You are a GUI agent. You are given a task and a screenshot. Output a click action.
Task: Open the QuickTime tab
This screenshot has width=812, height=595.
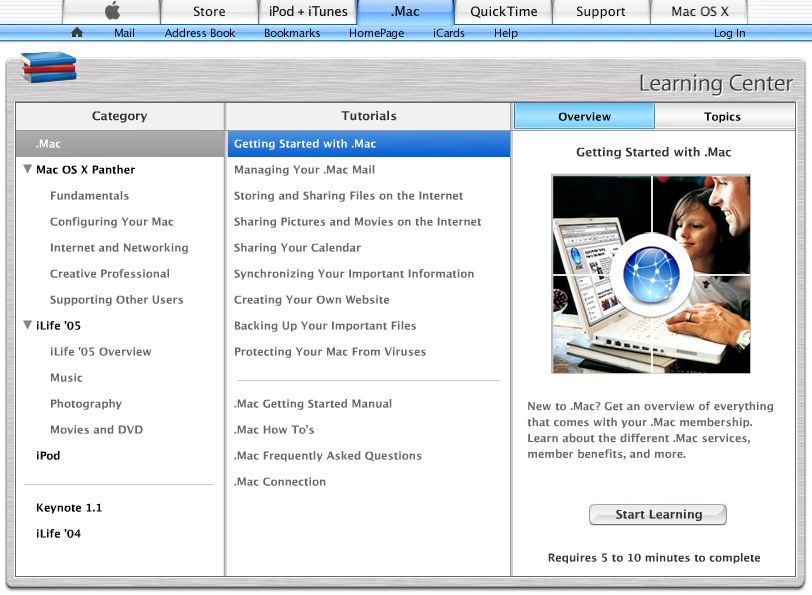pos(504,11)
